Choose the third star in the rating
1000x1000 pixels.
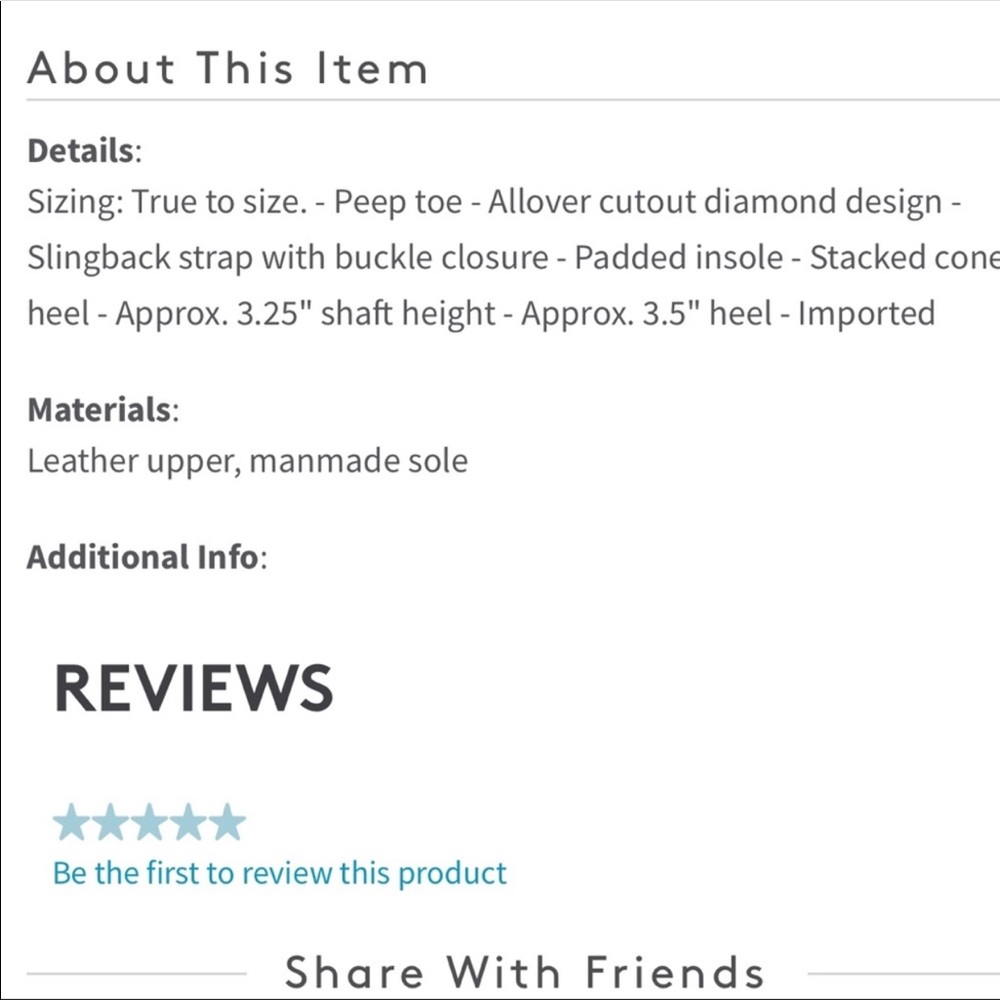coord(149,823)
